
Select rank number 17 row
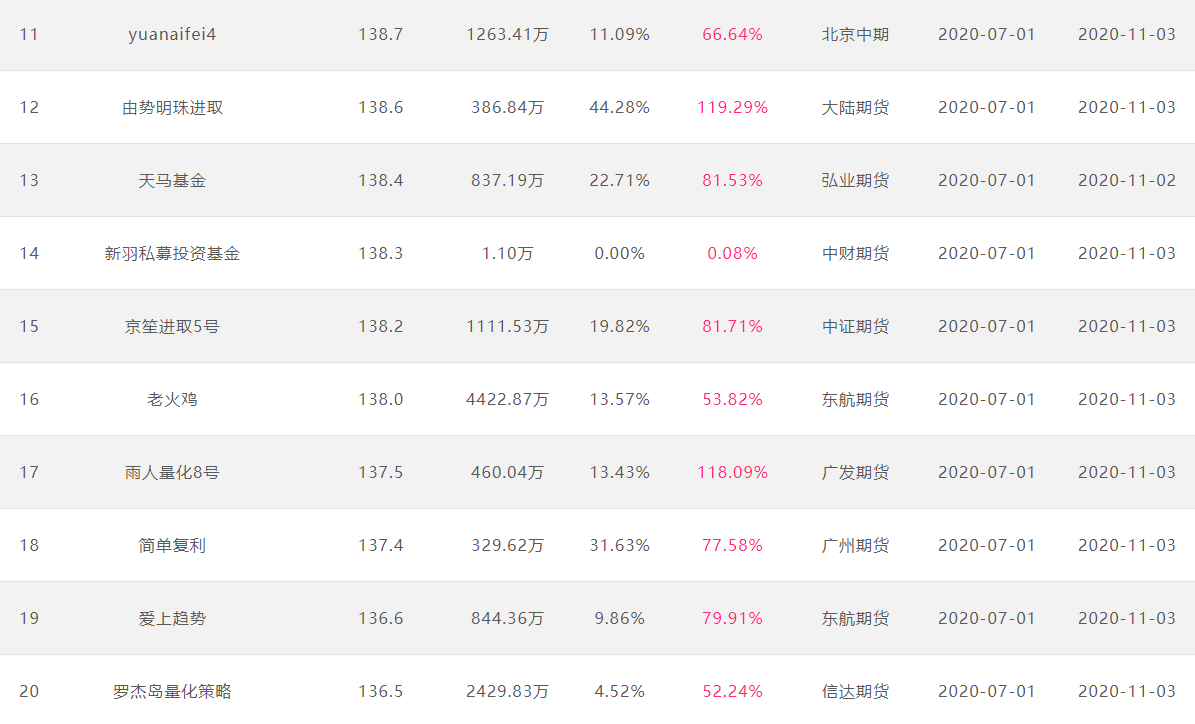click(x=598, y=473)
